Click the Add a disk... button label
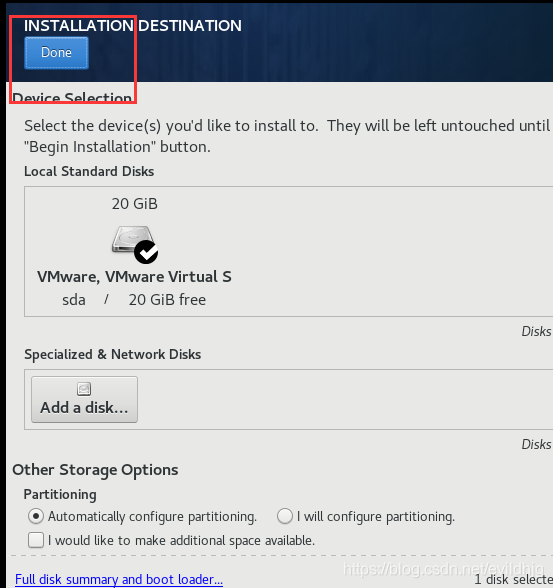Viewport: 553px width, 588px height. click(84, 408)
